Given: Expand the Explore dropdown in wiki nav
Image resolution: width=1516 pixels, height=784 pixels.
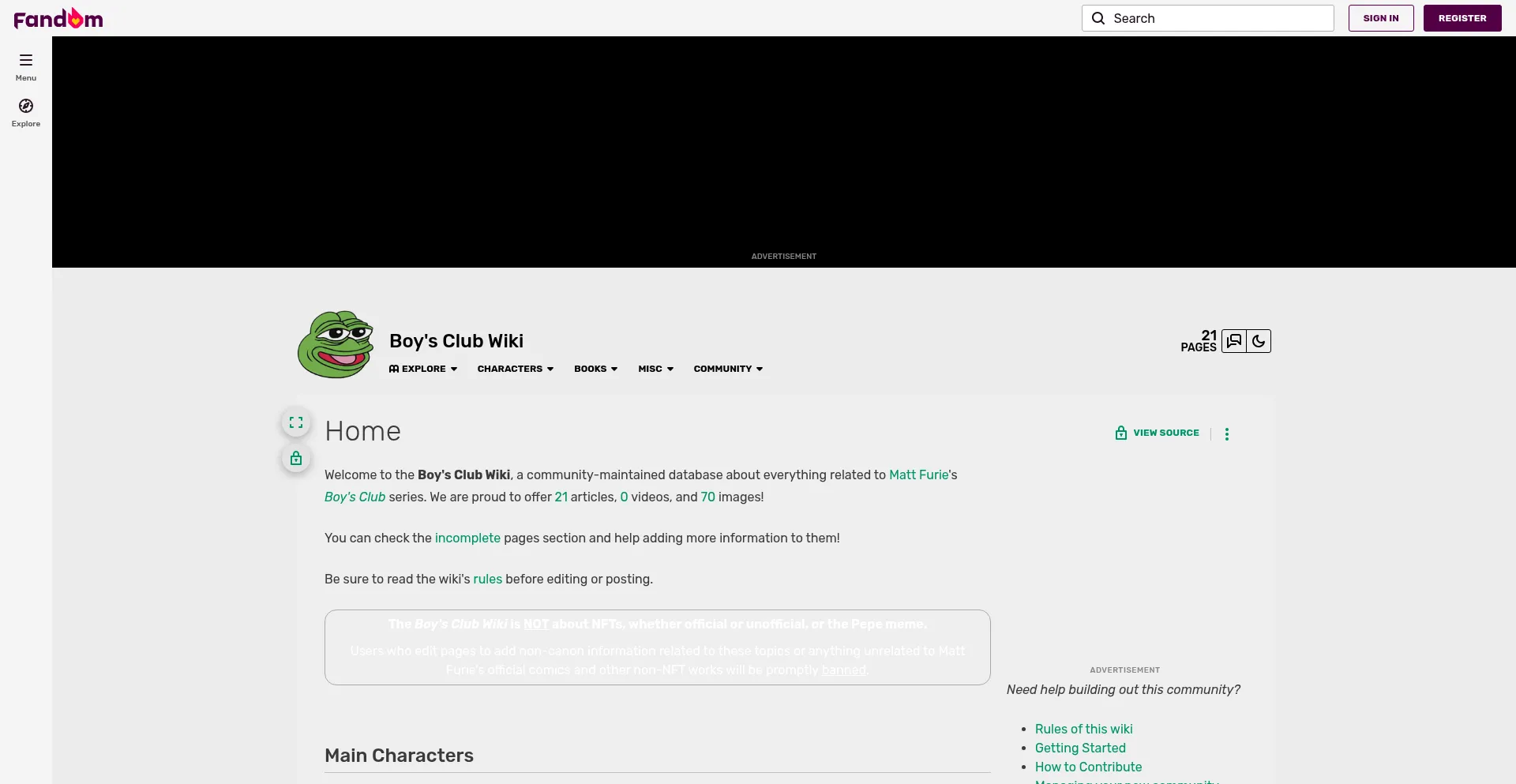Looking at the screenshot, I should [423, 369].
